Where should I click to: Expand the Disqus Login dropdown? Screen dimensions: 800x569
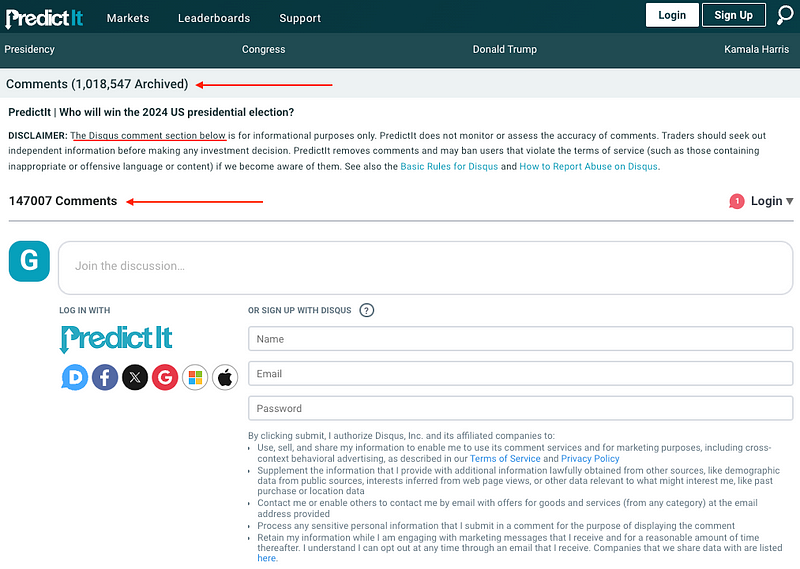pos(772,201)
